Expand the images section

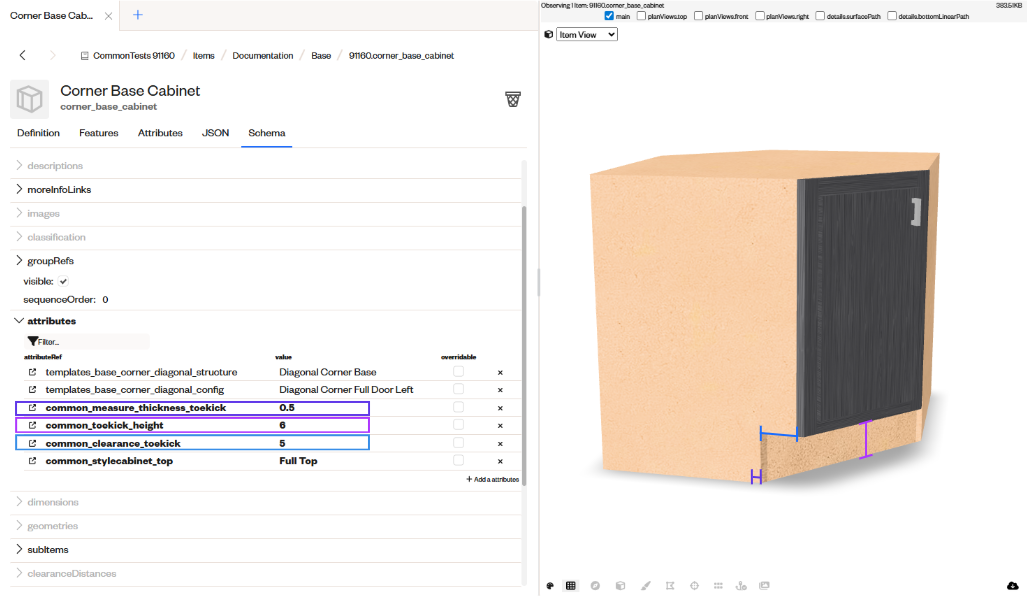tap(19, 214)
